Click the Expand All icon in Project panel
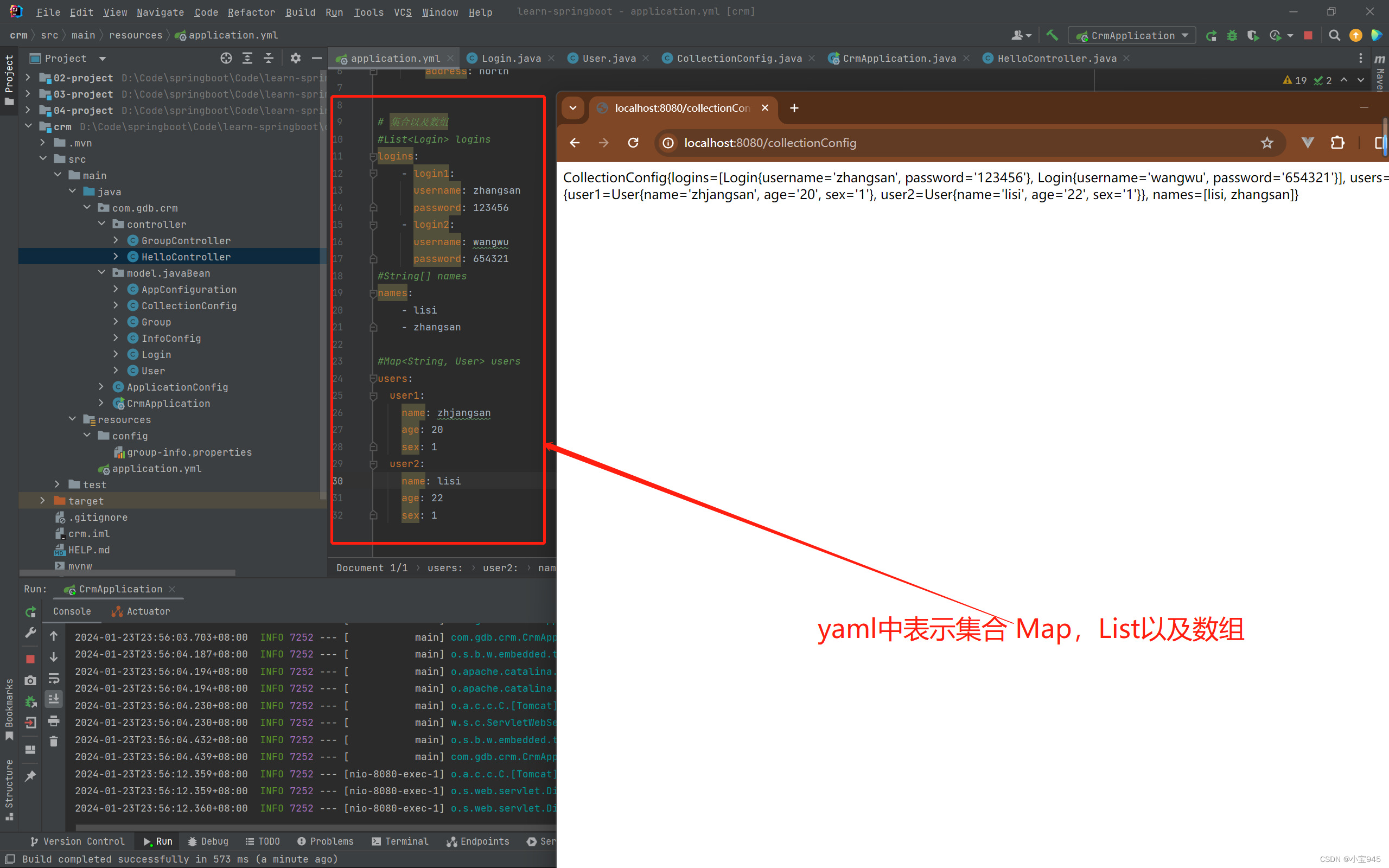The image size is (1389, 868). (247, 58)
